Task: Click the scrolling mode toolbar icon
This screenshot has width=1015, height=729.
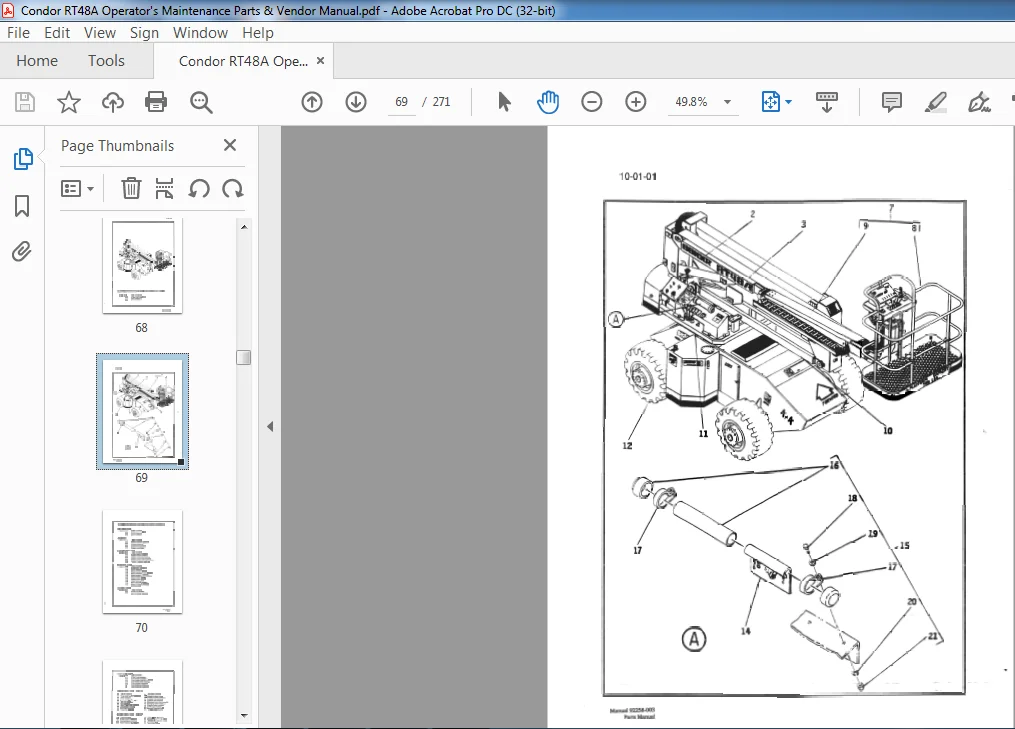Action: [827, 102]
